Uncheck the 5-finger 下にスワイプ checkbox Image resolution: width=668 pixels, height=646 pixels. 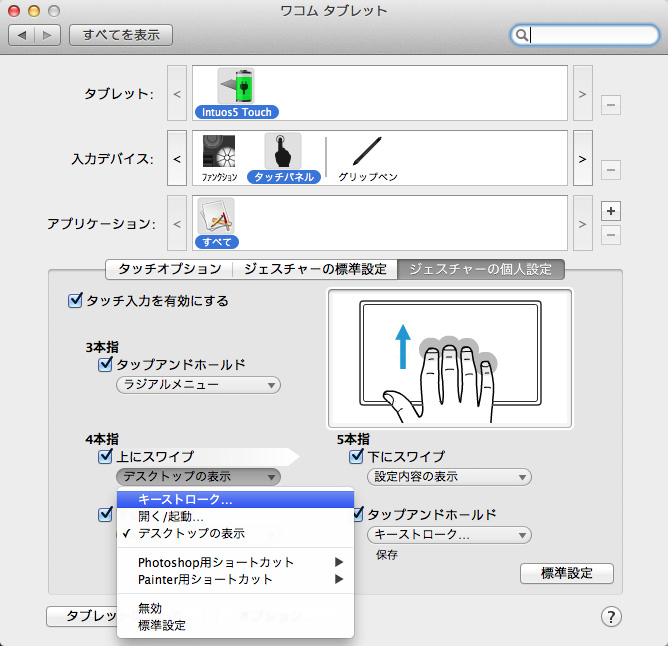(357, 457)
